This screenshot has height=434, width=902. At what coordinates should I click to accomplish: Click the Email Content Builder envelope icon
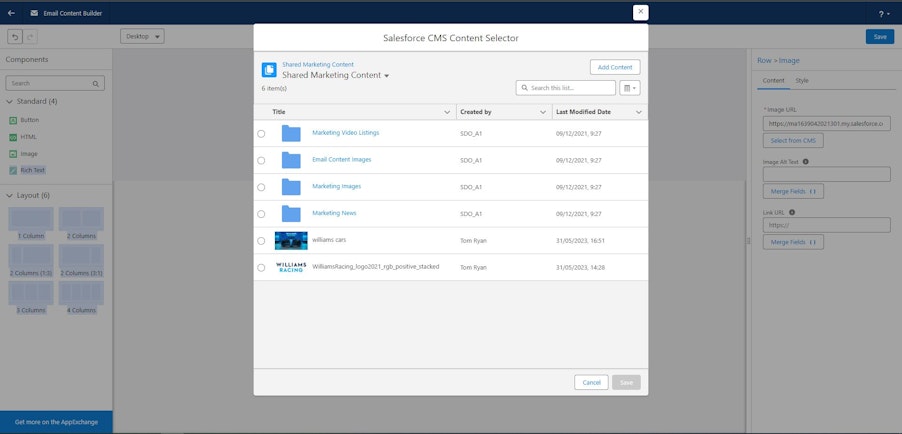34,13
